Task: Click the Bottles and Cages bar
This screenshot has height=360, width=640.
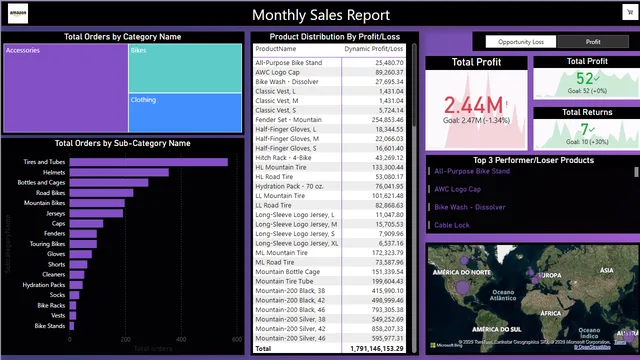Action: (109, 182)
